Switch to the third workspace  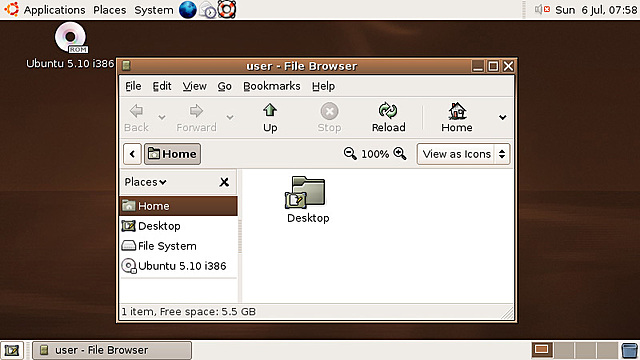click(x=585, y=350)
